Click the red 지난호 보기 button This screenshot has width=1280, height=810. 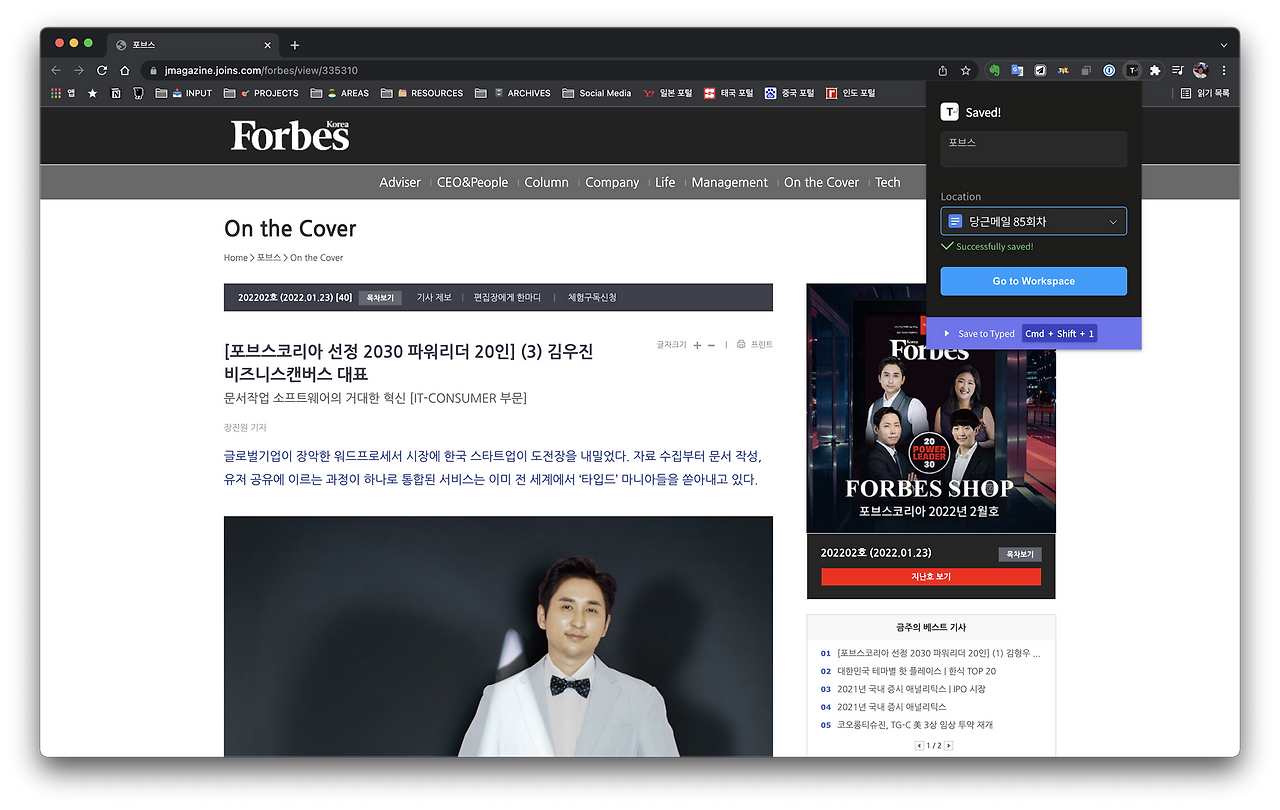point(931,577)
